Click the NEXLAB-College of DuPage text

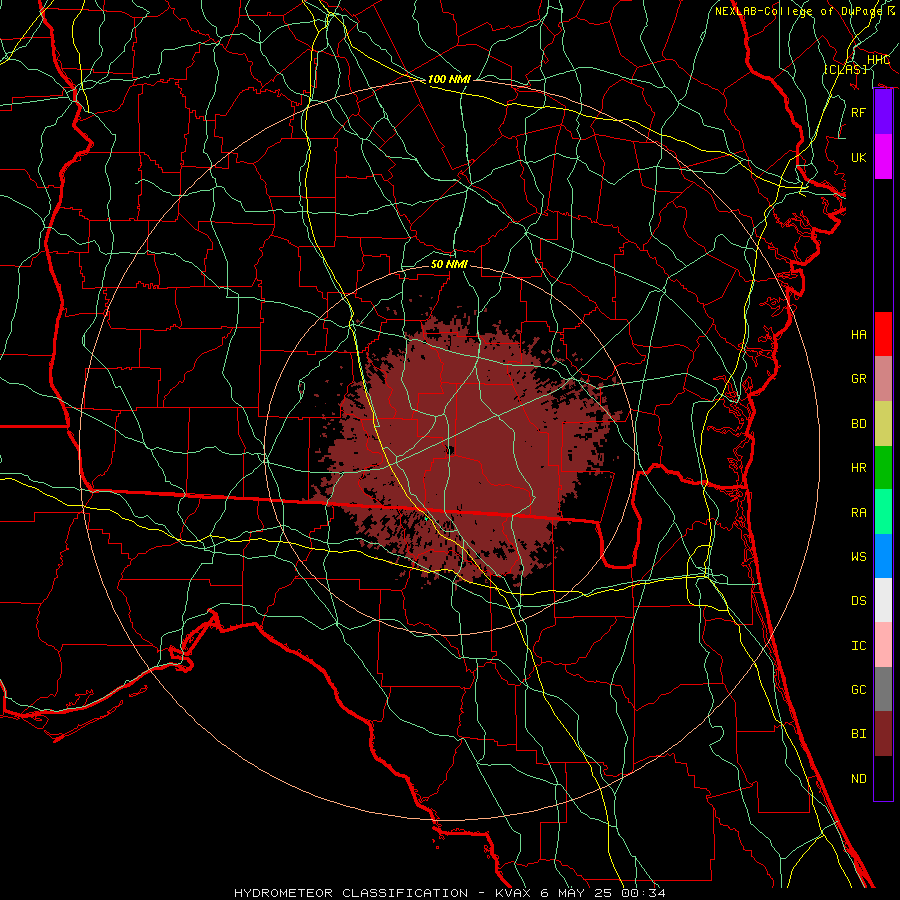[x=801, y=11]
